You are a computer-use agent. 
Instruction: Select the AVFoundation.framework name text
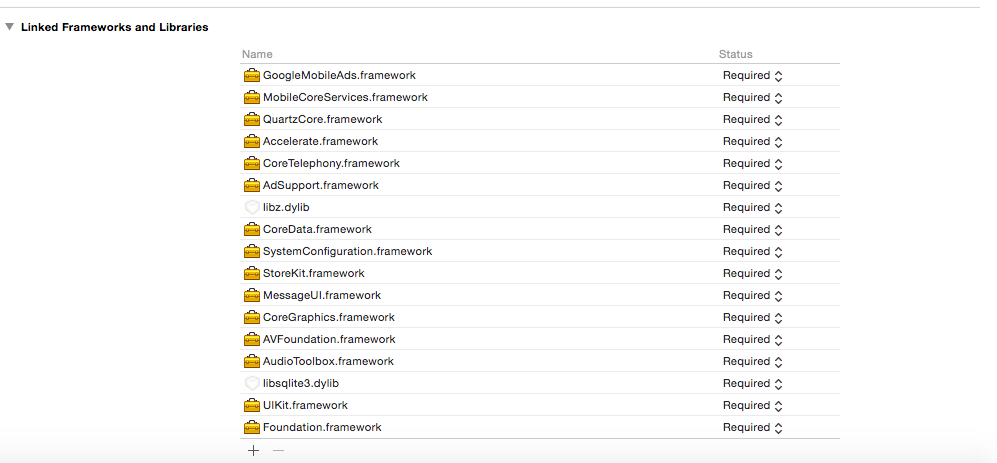click(x=329, y=339)
